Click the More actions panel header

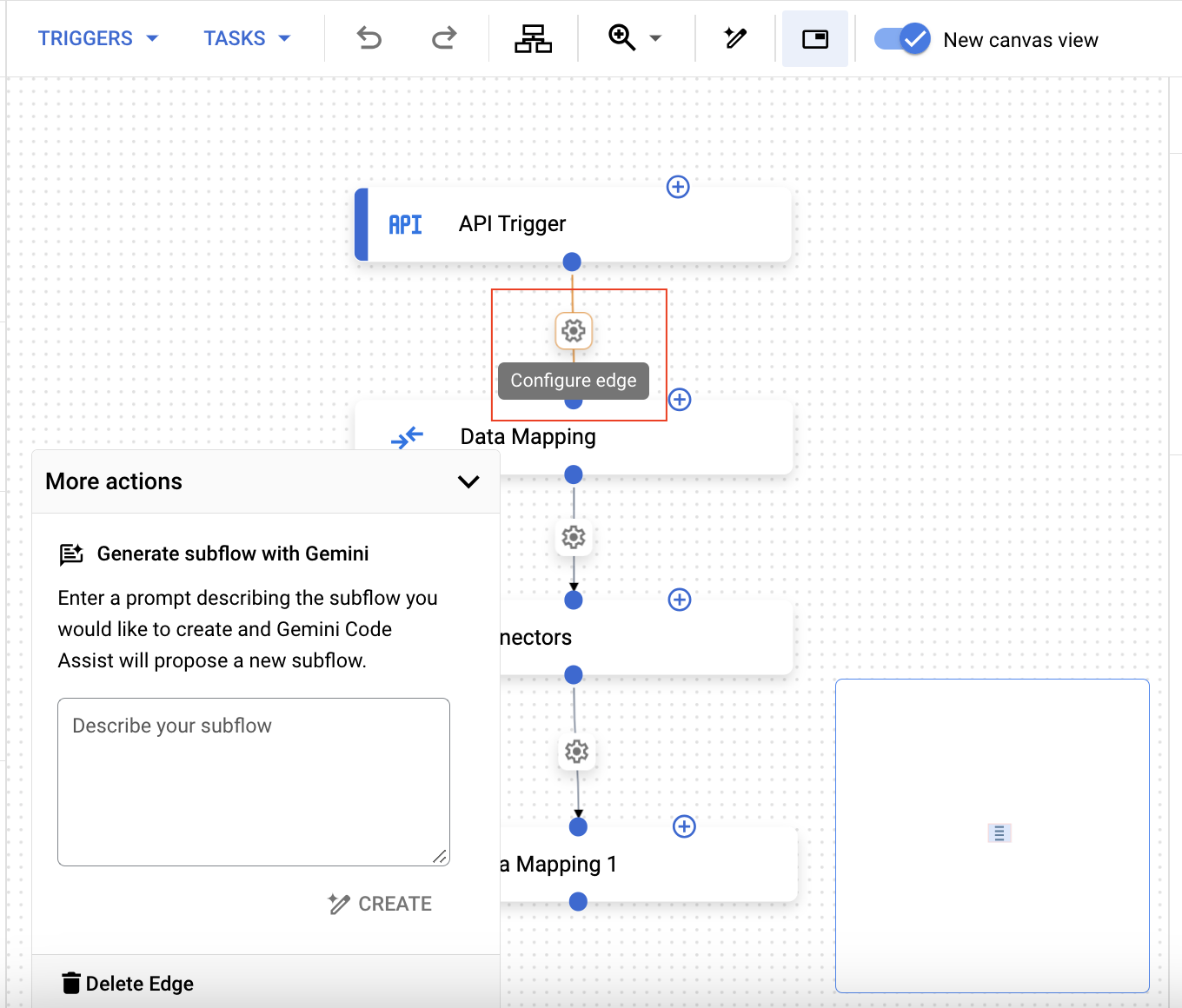[x=266, y=481]
